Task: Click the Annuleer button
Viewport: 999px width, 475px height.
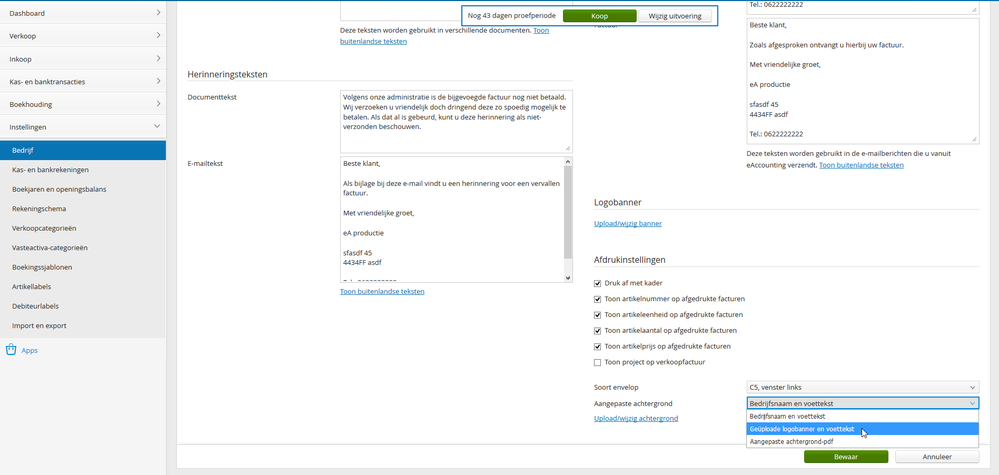Action: [x=937, y=457]
